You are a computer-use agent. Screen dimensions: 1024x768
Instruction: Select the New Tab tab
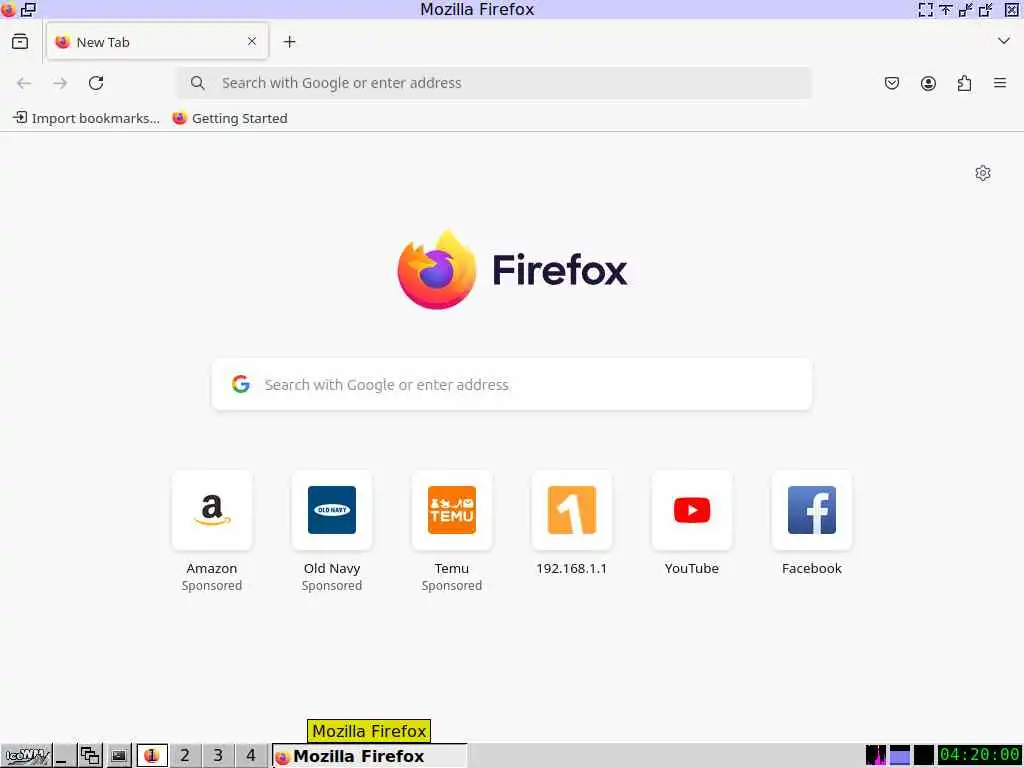click(x=157, y=42)
